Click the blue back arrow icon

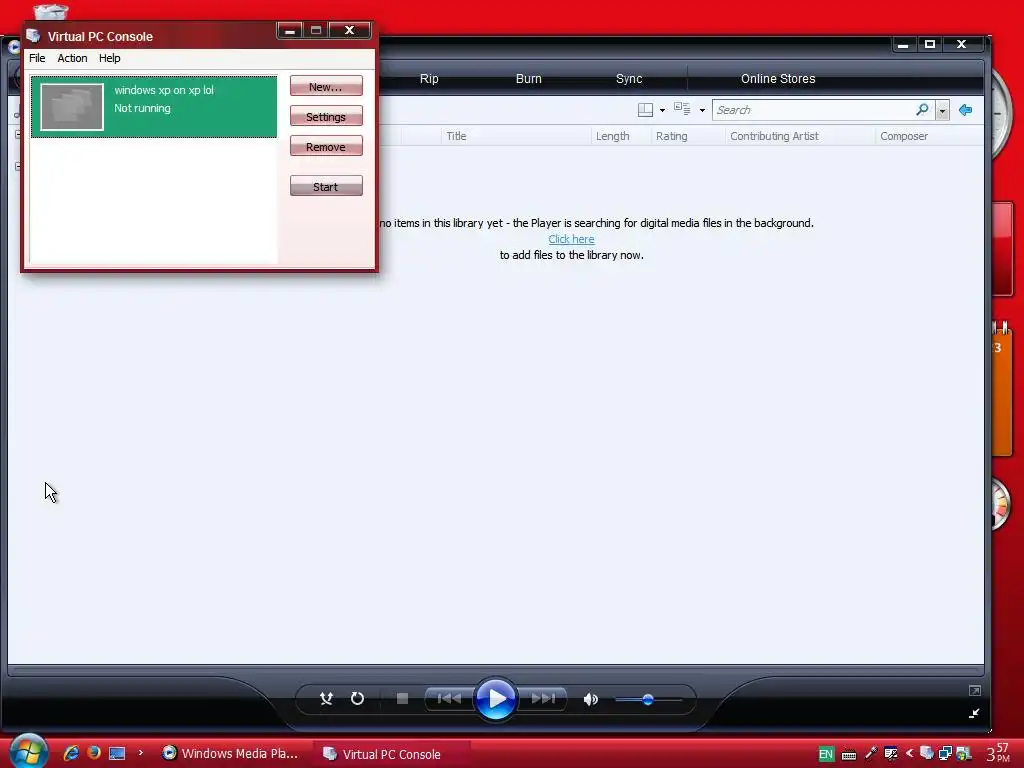pos(965,110)
